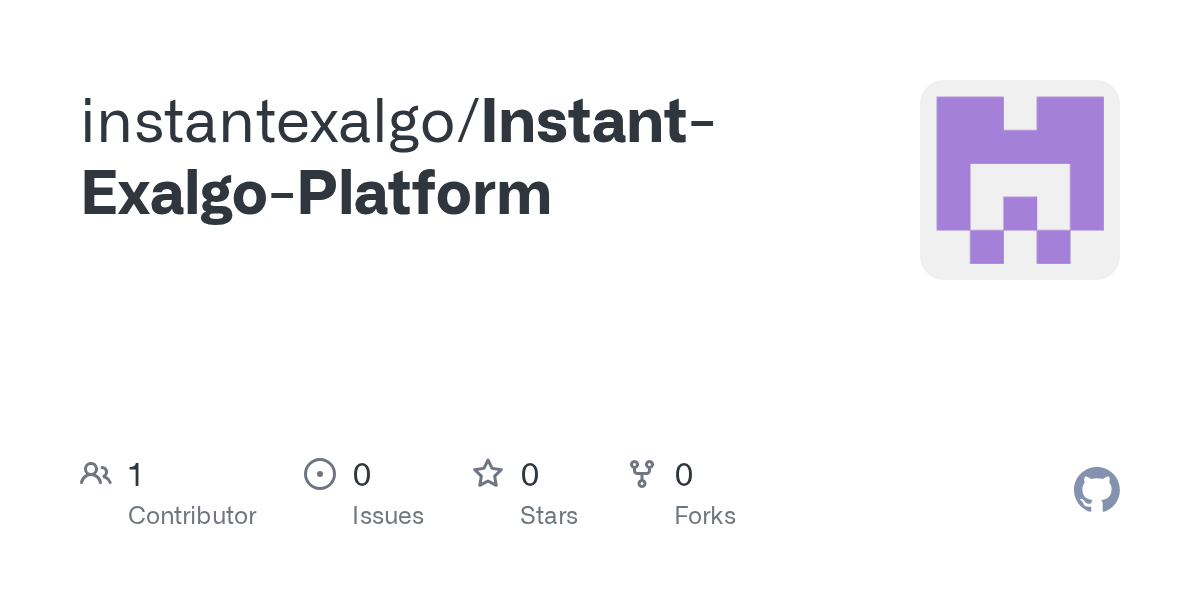Open the "instantexalgo/" owner name text
1200x600 pixels.
270,120
